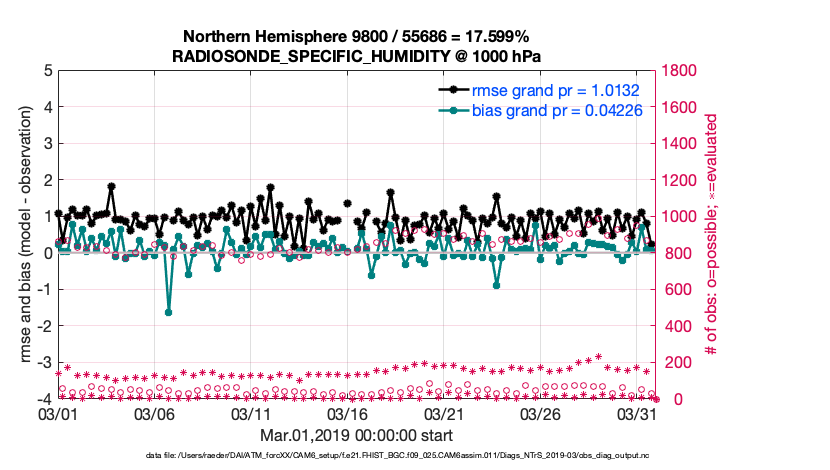Click the 1000 tick on right axis
The height and width of the screenshot is (470, 830).
pyautogui.click(x=680, y=217)
